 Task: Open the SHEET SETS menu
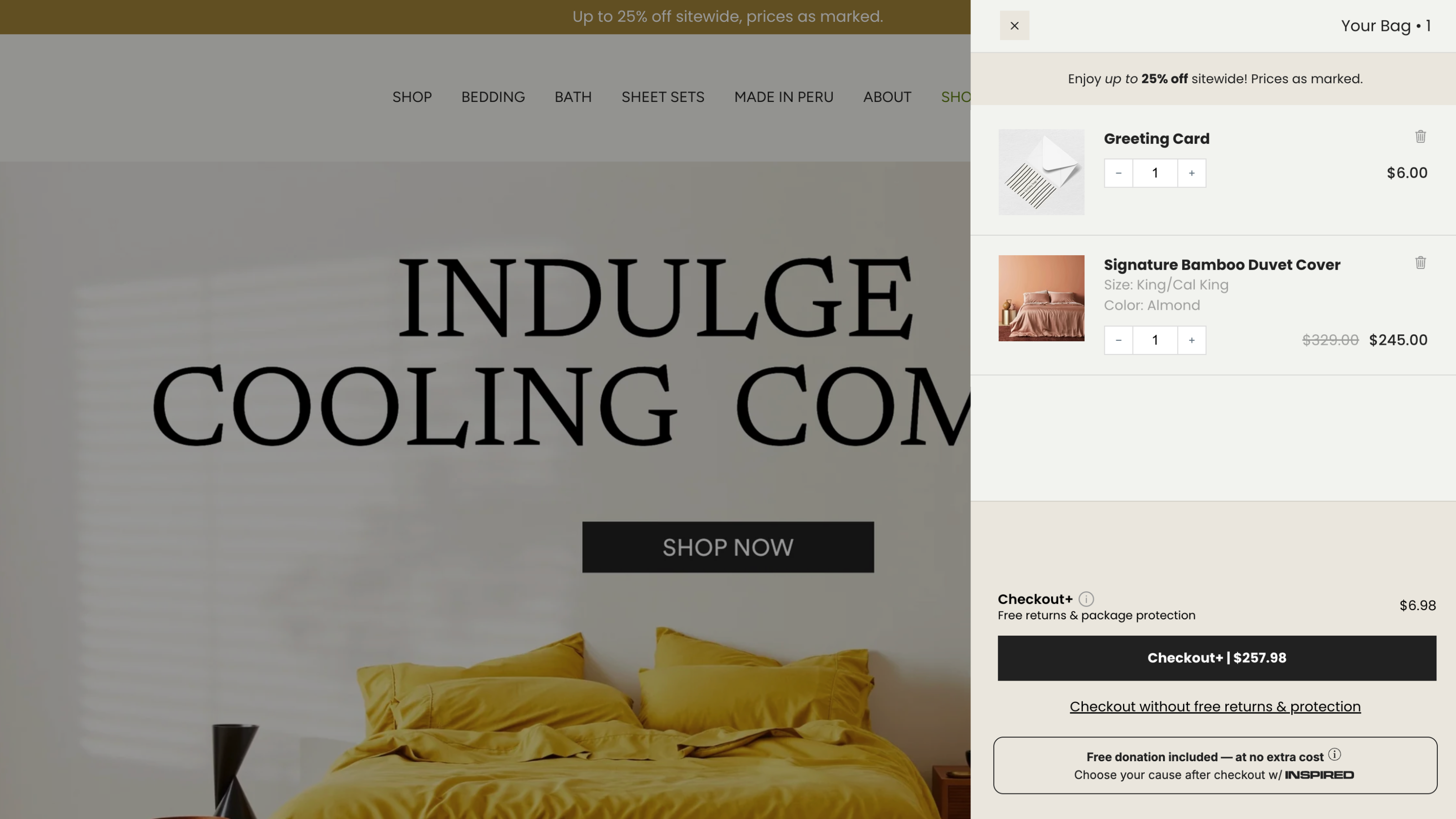[x=663, y=97]
